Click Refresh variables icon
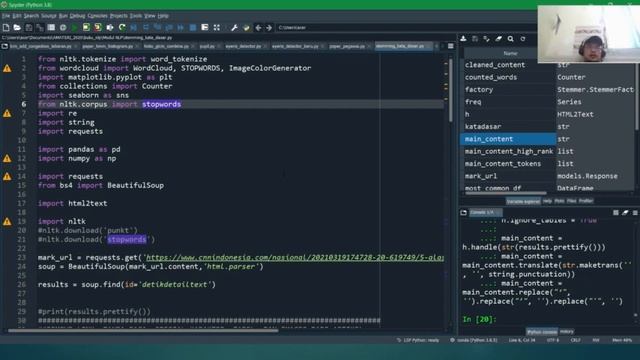 523,39
